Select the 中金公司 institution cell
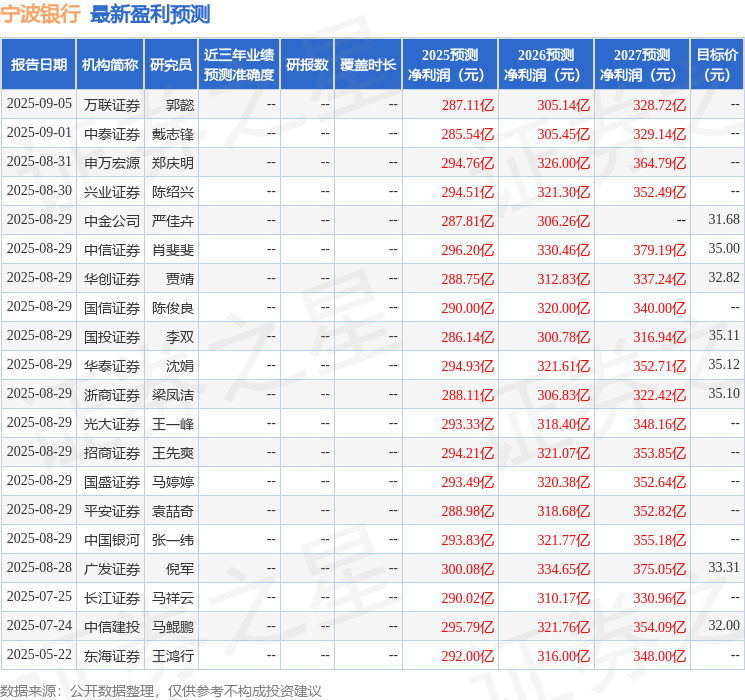Screen dimensions: 745x700 tap(112, 221)
